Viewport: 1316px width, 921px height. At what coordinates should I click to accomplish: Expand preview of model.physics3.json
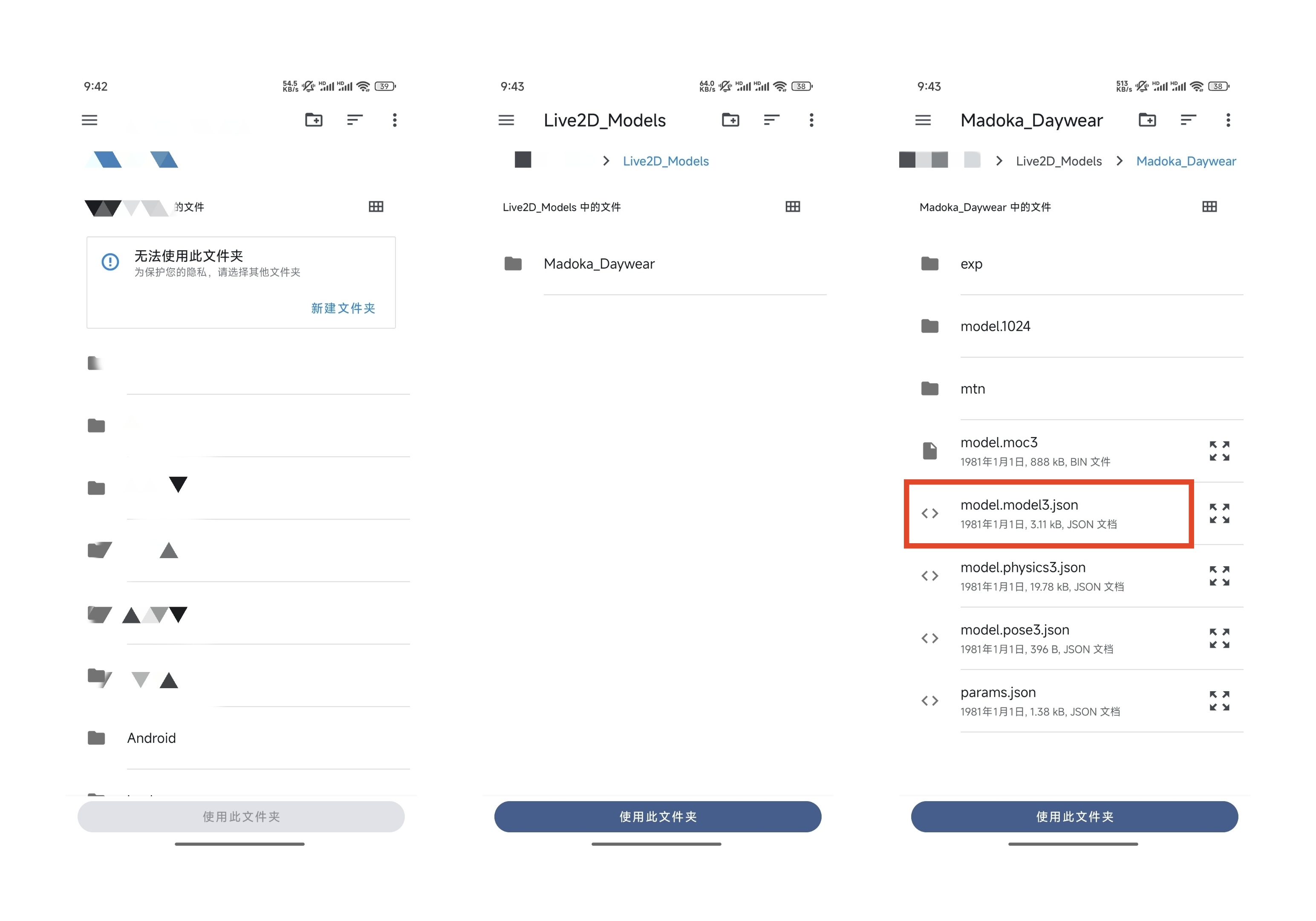1219,576
